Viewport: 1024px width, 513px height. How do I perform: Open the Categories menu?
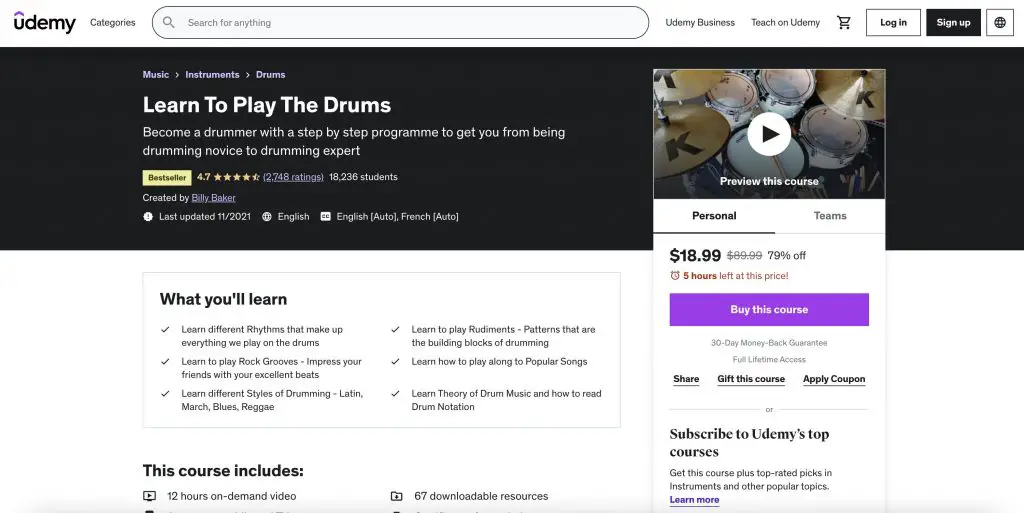[x=112, y=22]
